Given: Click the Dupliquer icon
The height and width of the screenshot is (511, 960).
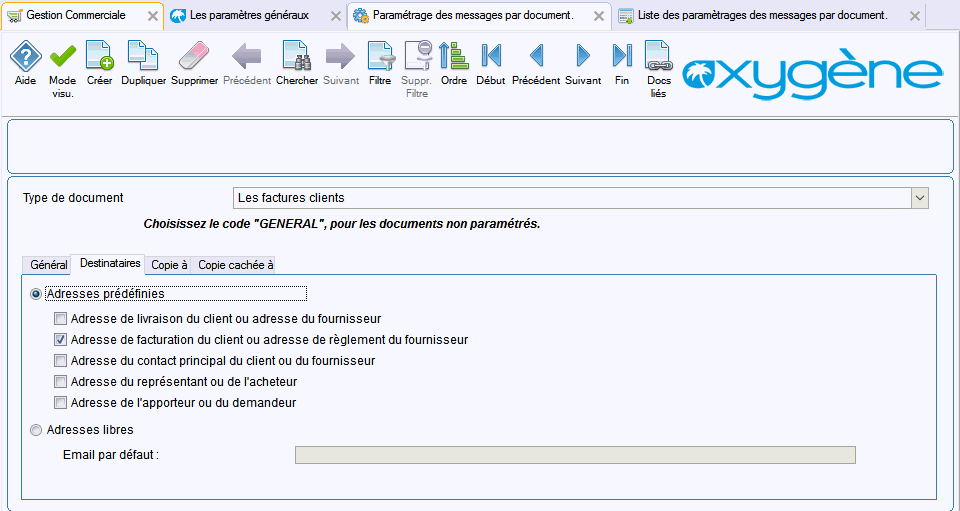Looking at the screenshot, I should coord(143,56).
